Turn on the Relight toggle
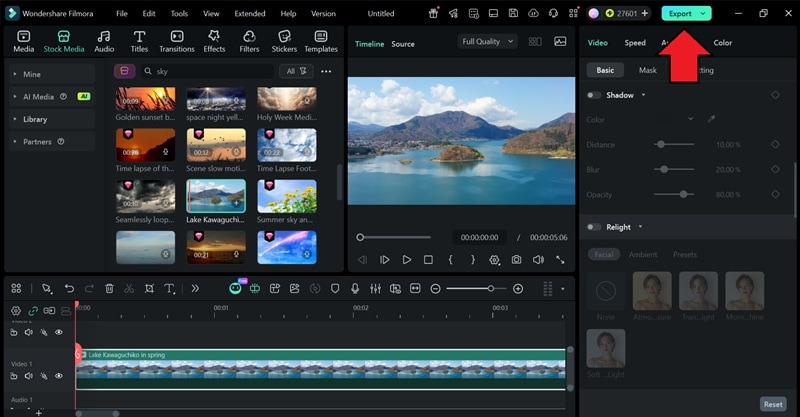 point(594,227)
